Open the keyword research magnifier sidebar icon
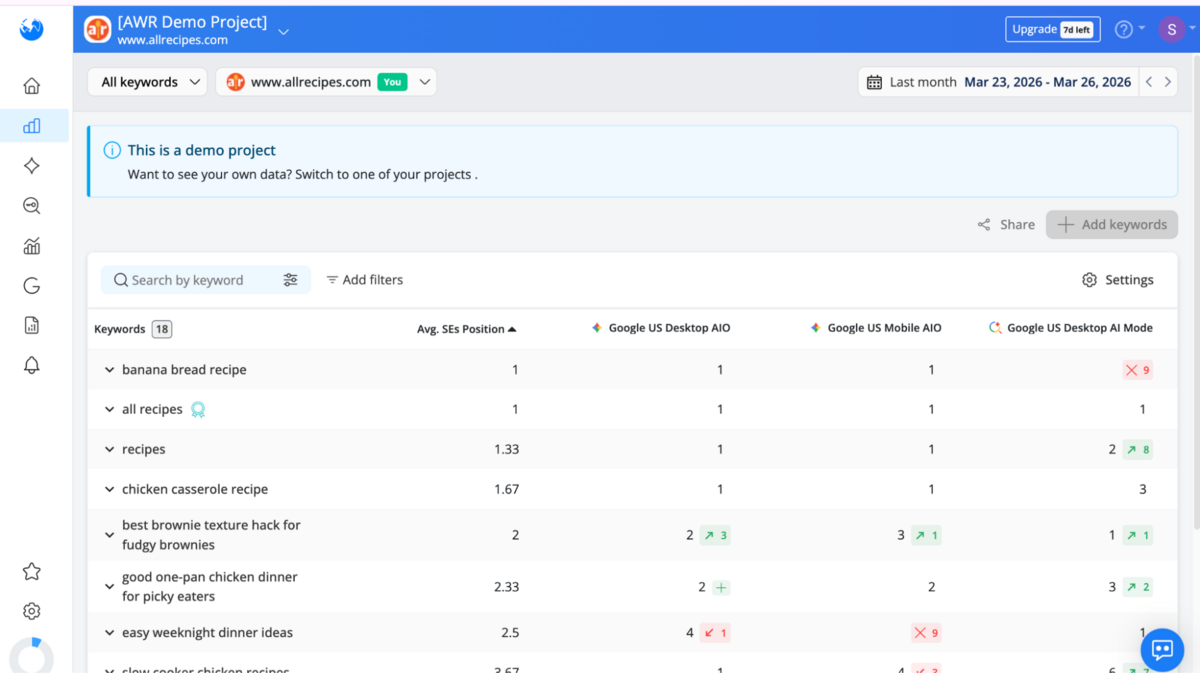This screenshot has width=1200, height=673. click(x=32, y=206)
